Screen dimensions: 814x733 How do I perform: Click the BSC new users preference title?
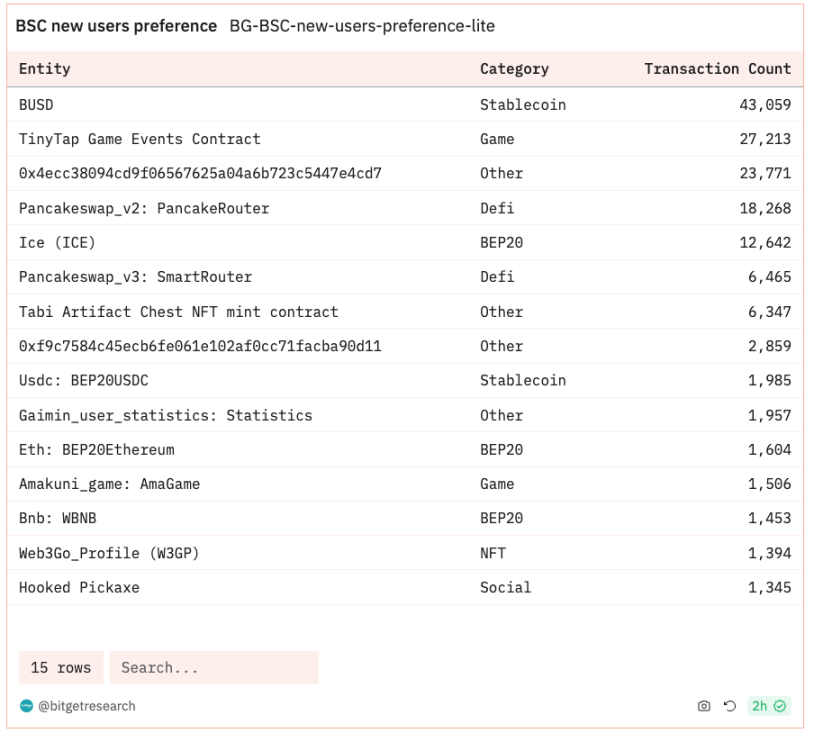(x=116, y=26)
